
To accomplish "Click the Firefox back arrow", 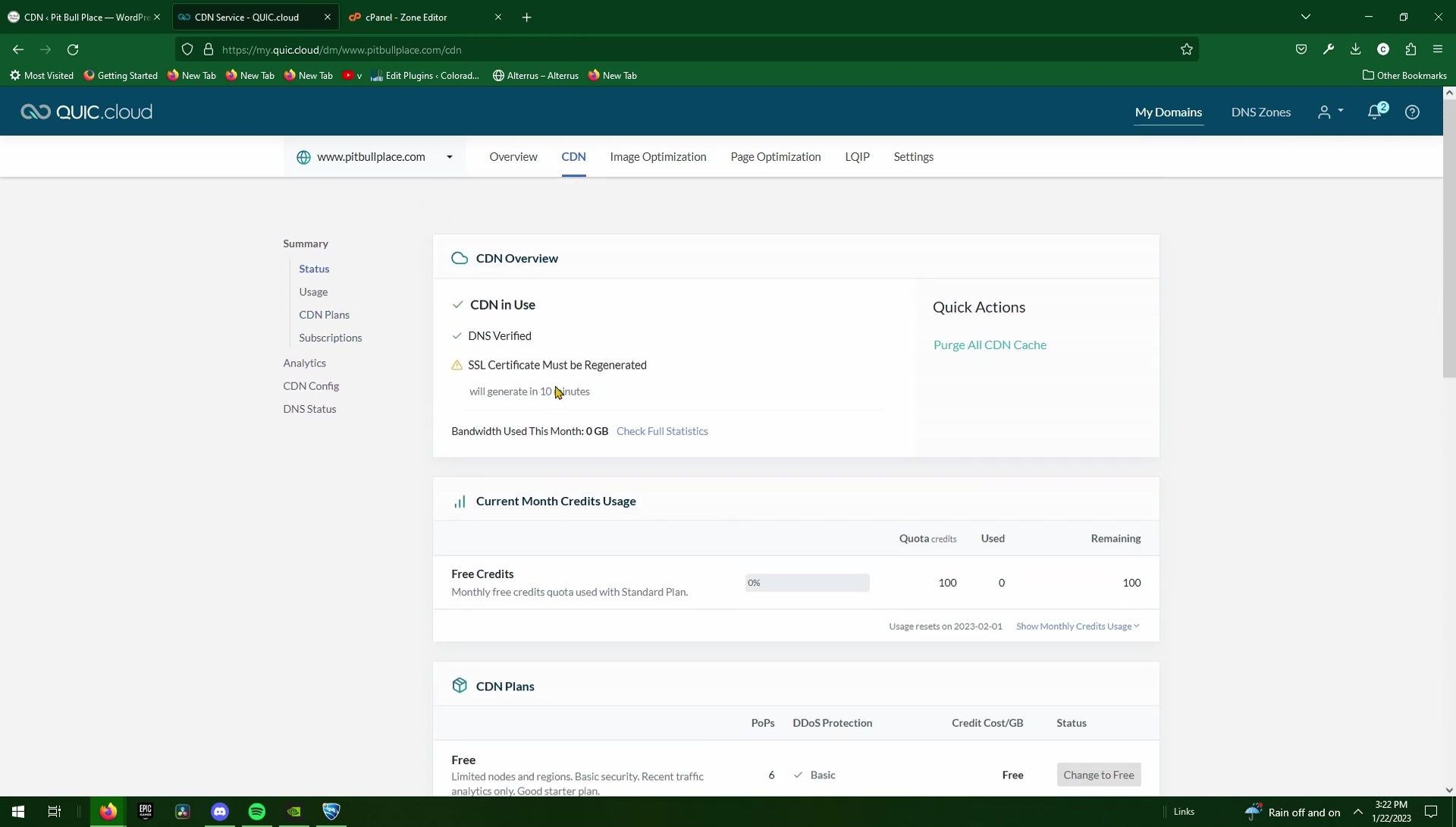I will 18,49.
